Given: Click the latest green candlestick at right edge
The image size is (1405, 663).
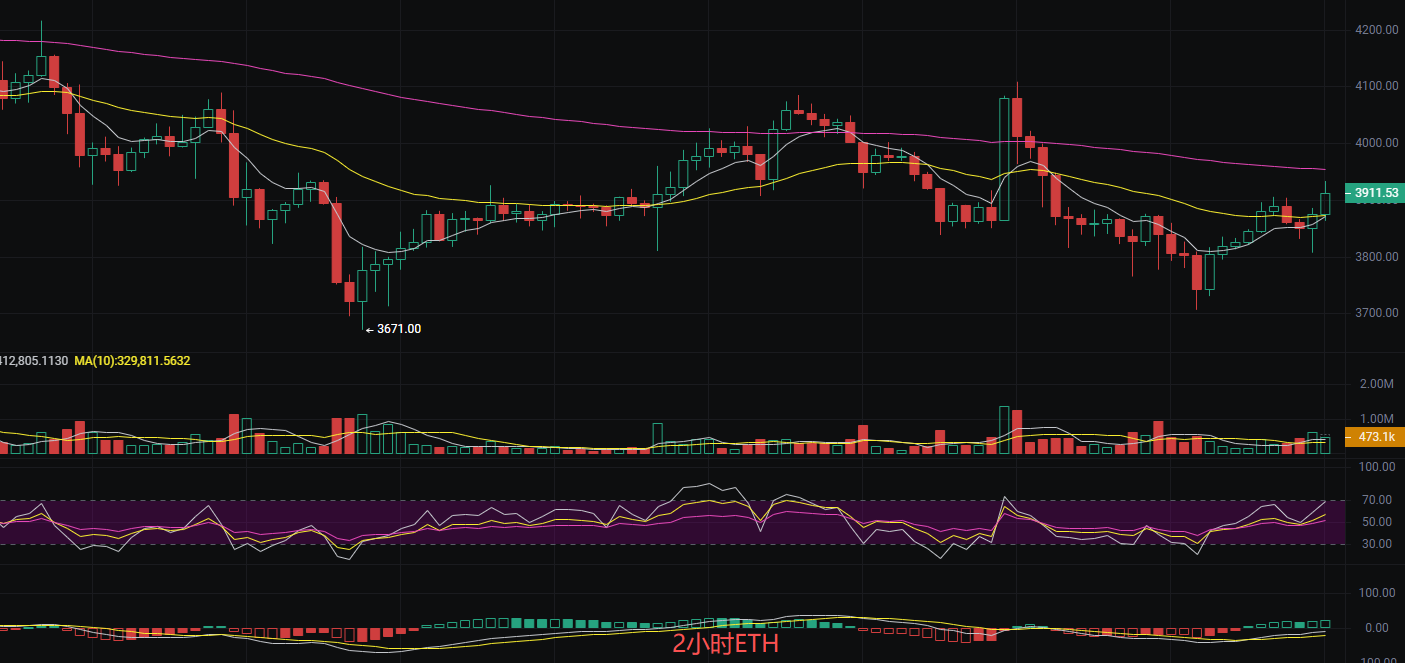Looking at the screenshot, I should [x=1325, y=203].
